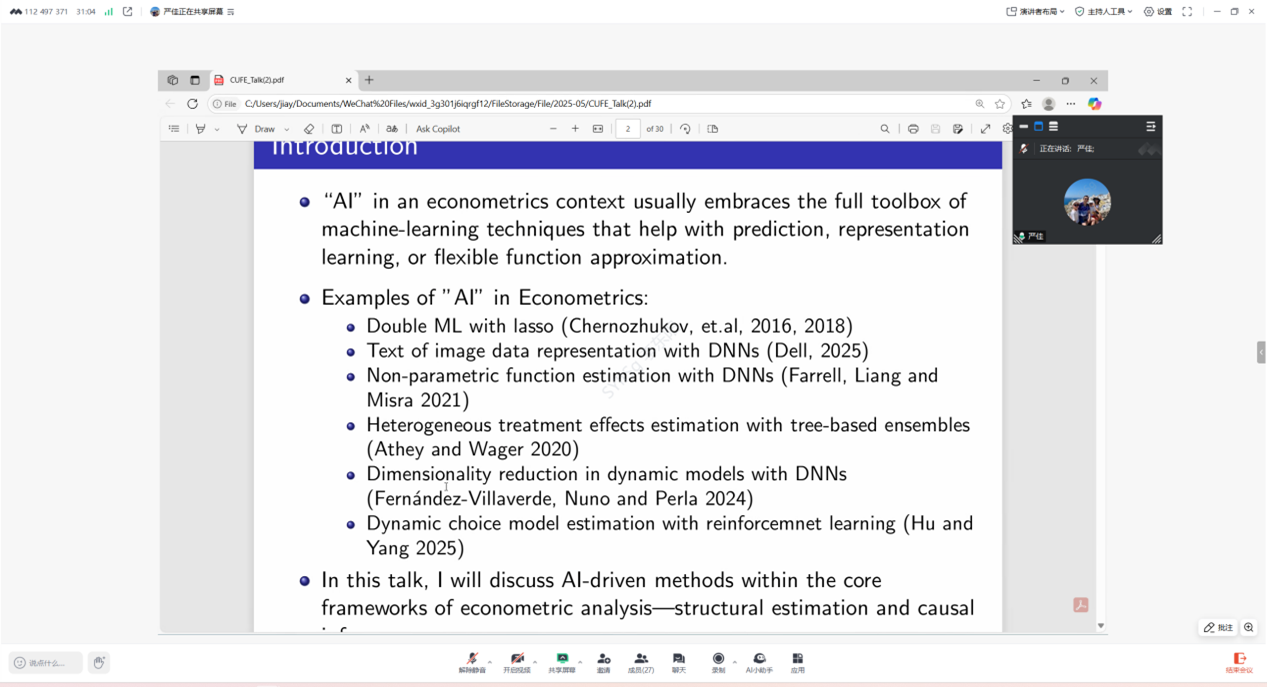Click the Read aloud icon
Screen dimensions: 1267x687
click(365, 129)
